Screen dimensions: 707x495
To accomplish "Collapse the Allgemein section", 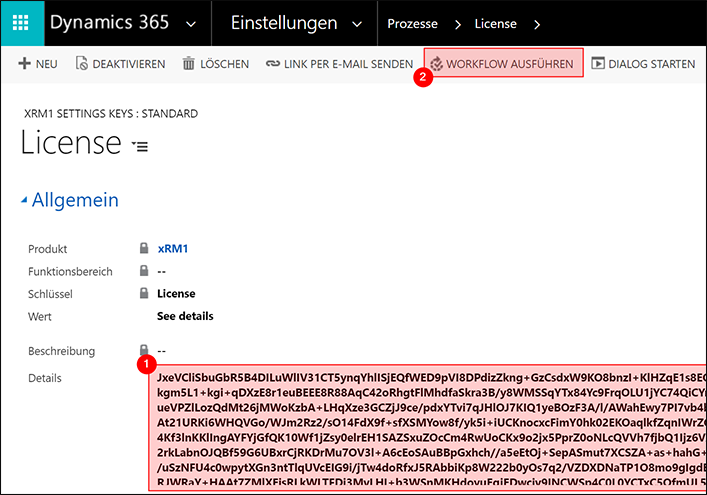I will point(25,200).
